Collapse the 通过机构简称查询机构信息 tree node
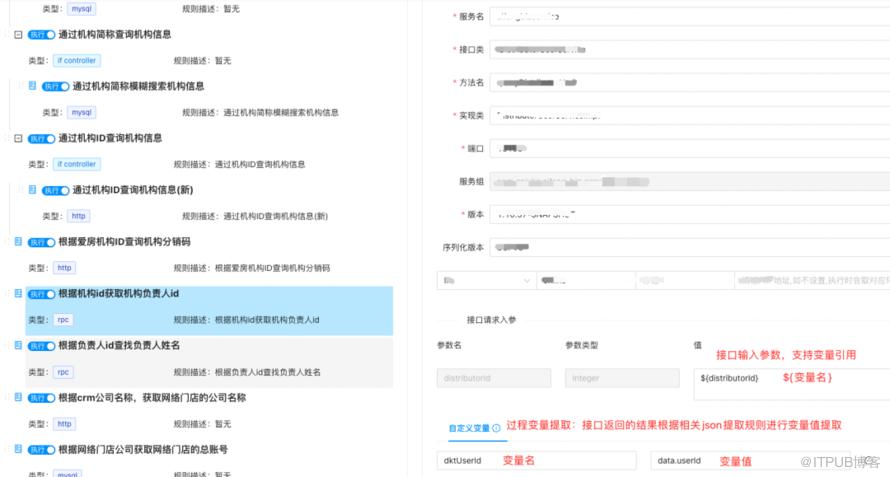Viewport: 890px width, 477px height. click(x=19, y=35)
